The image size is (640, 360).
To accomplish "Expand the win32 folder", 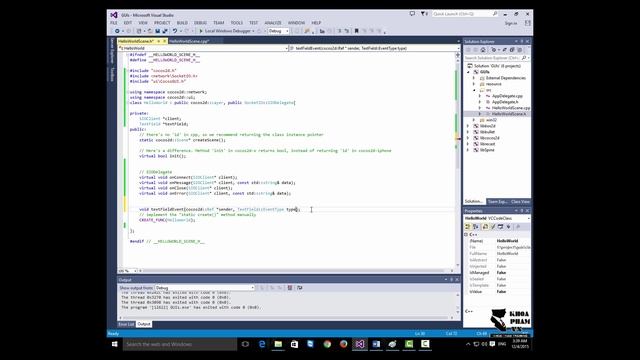I will (x=474, y=120).
